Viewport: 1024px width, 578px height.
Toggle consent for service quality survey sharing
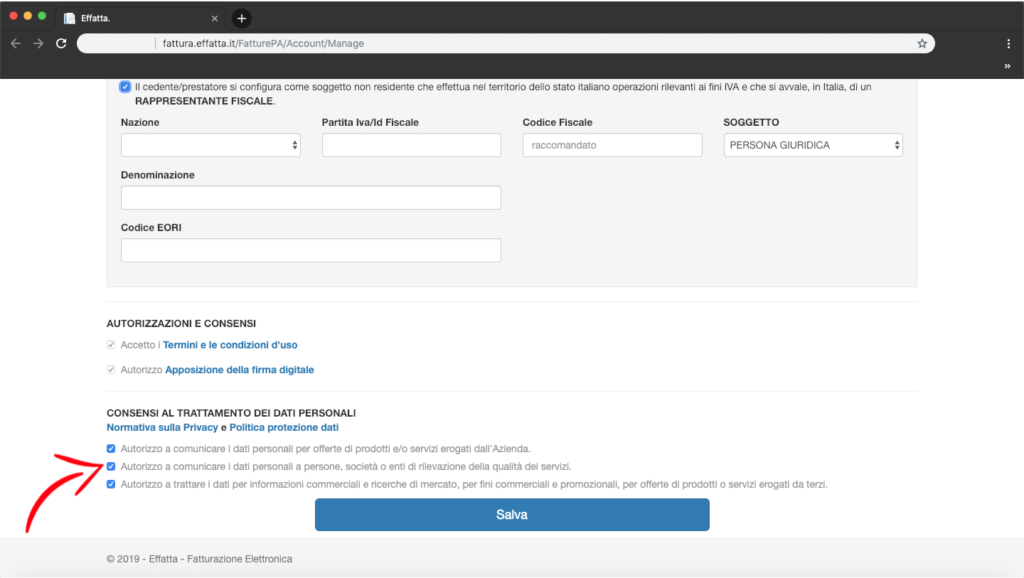(x=111, y=466)
